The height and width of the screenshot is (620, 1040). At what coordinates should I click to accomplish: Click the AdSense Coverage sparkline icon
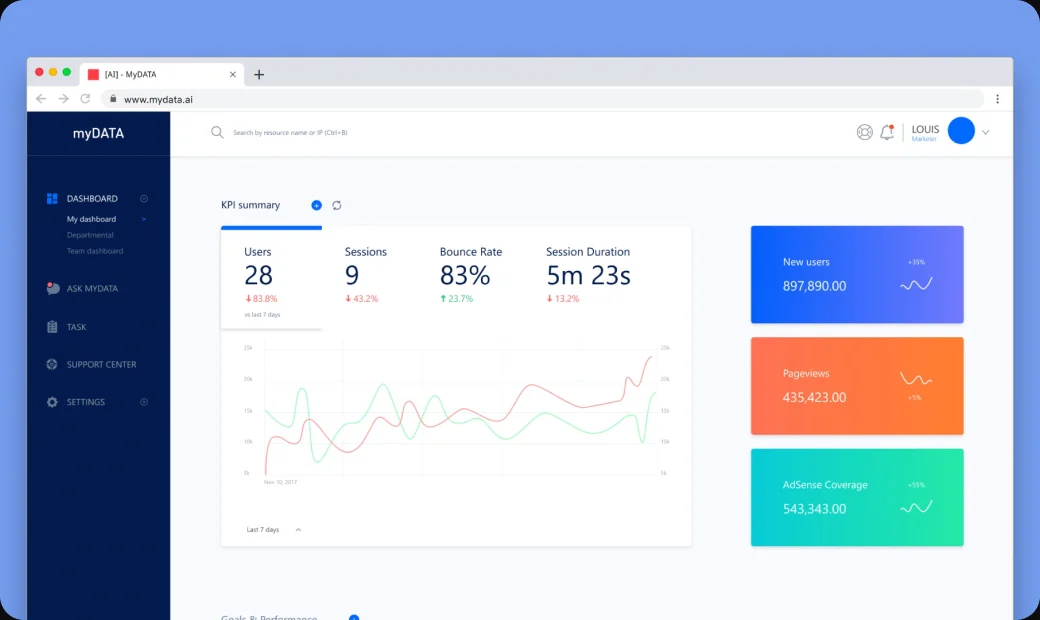tap(916, 507)
